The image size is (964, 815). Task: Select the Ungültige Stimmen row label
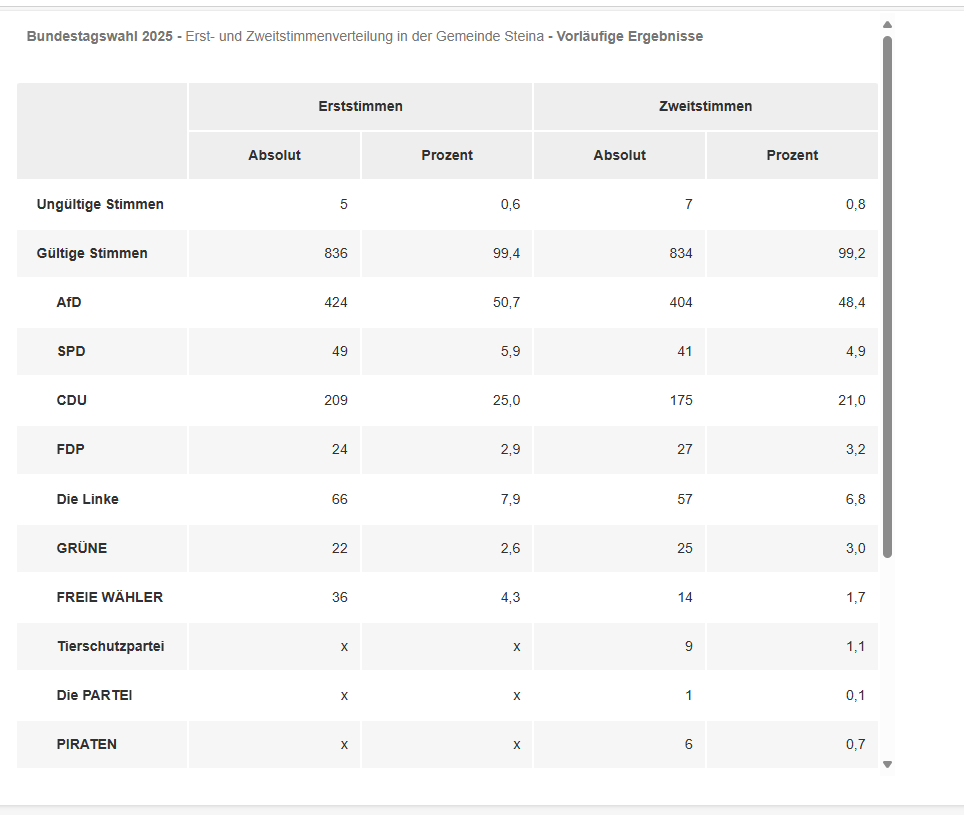[x=100, y=204]
